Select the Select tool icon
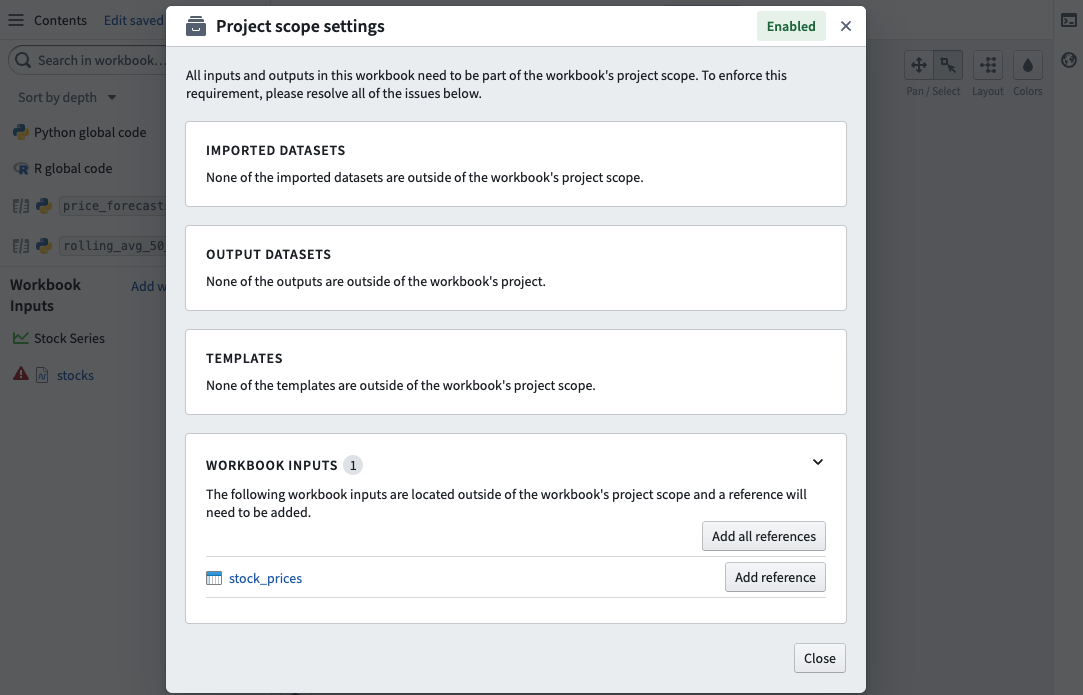The height and width of the screenshot is (695, 1083). click(x=948, y=66)
